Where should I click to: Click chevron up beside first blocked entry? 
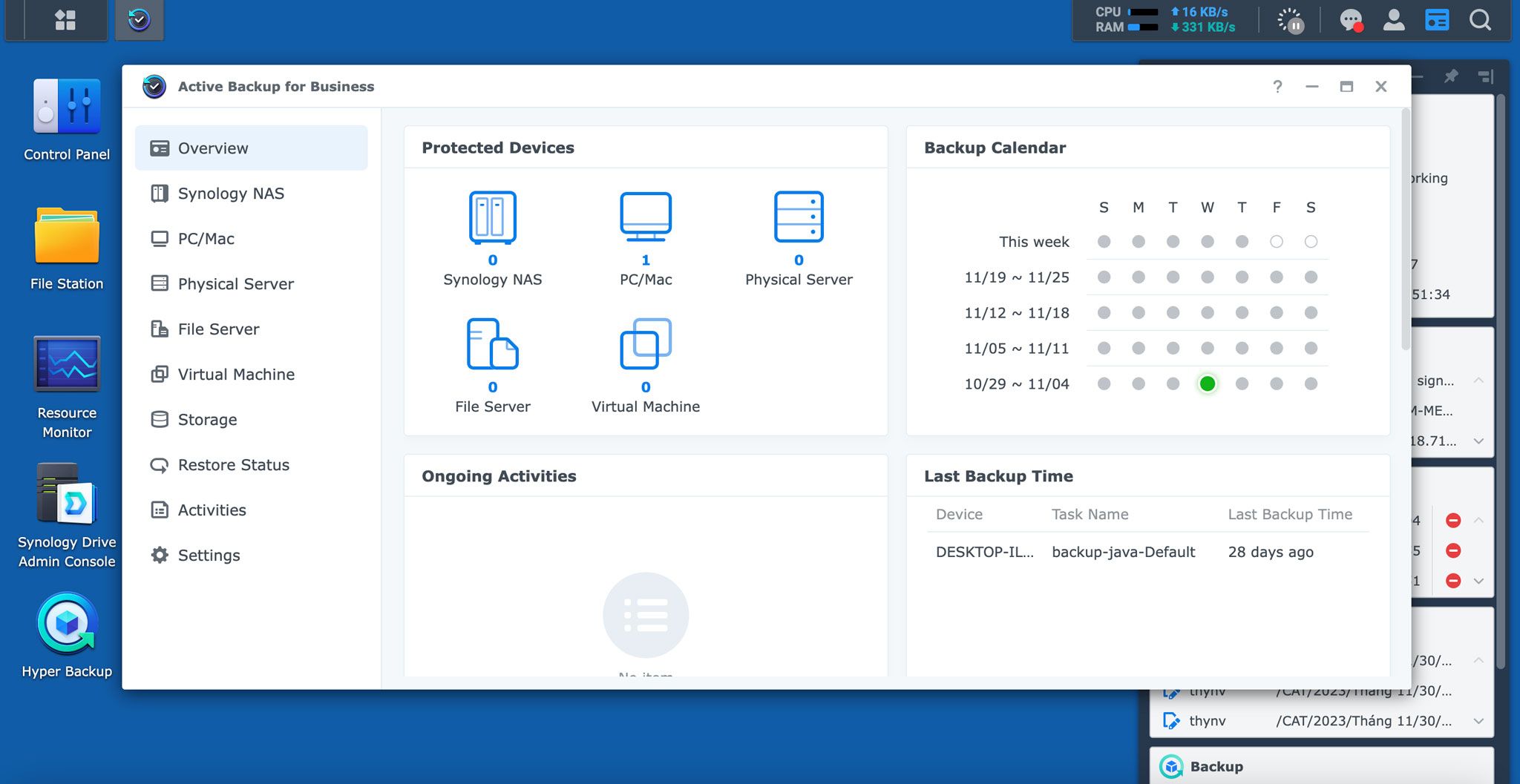(1478, 521)
